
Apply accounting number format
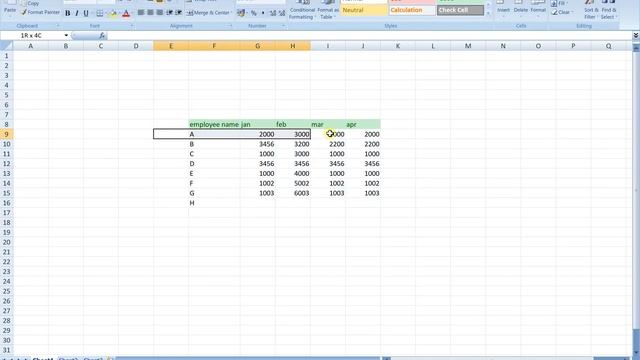tap(241, 13)
